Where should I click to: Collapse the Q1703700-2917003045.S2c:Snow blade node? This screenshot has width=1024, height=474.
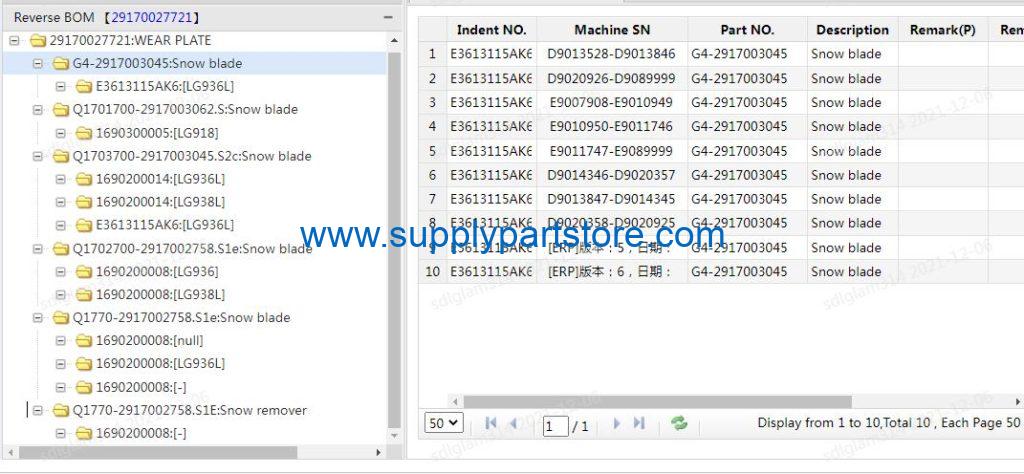[38, 156]
